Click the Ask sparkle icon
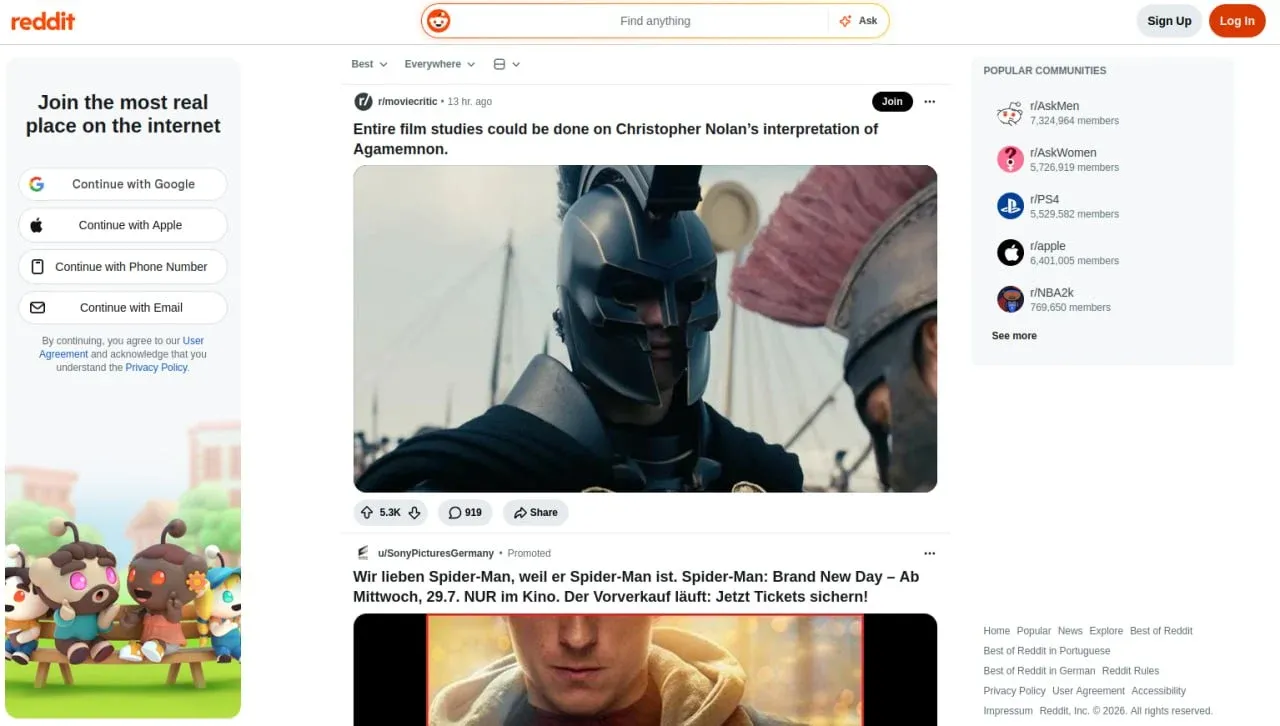The height and width of the screenshot is (726, 1280). pyautogui.click(x=845, y=21)
